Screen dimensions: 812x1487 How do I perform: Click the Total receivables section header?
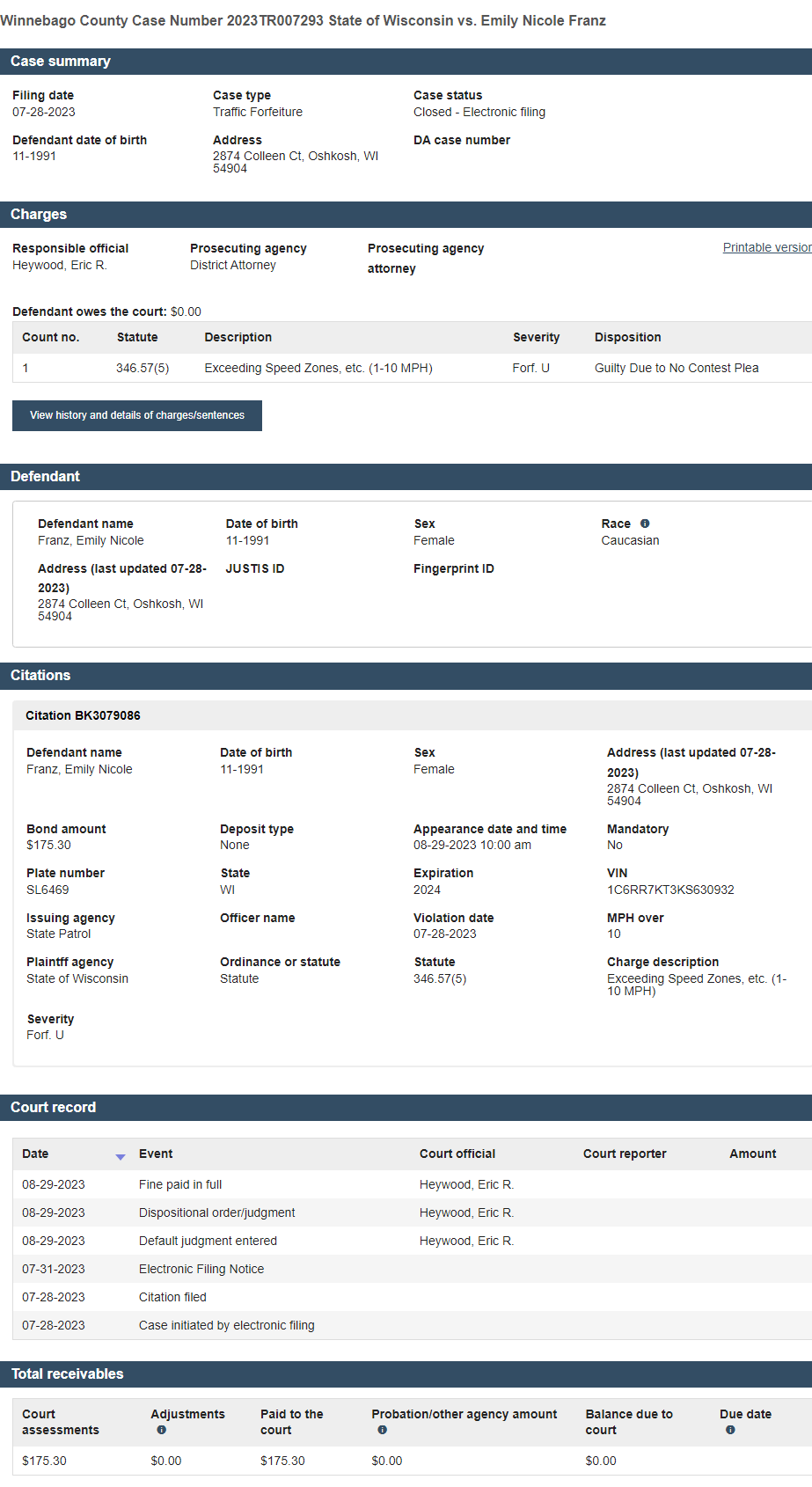point(406,1374)
